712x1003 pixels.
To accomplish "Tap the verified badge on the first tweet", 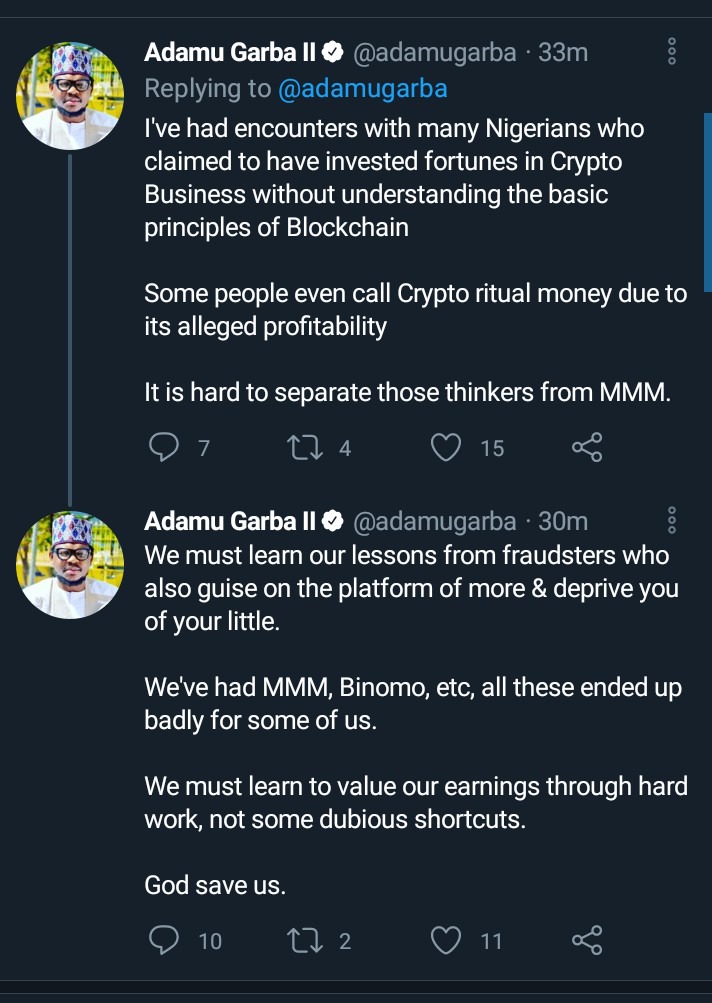I will [x=334, y=53].
